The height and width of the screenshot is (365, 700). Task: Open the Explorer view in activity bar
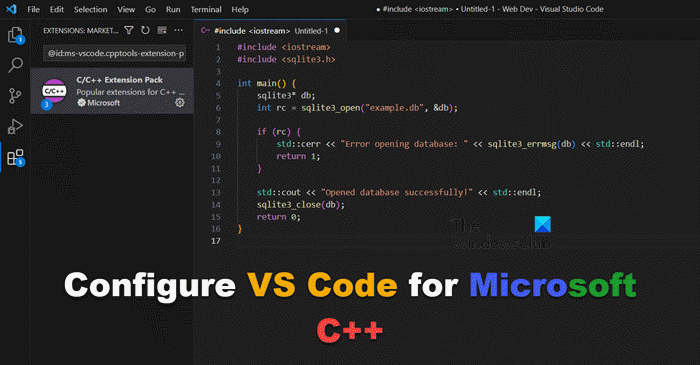(x=16, y=35)
